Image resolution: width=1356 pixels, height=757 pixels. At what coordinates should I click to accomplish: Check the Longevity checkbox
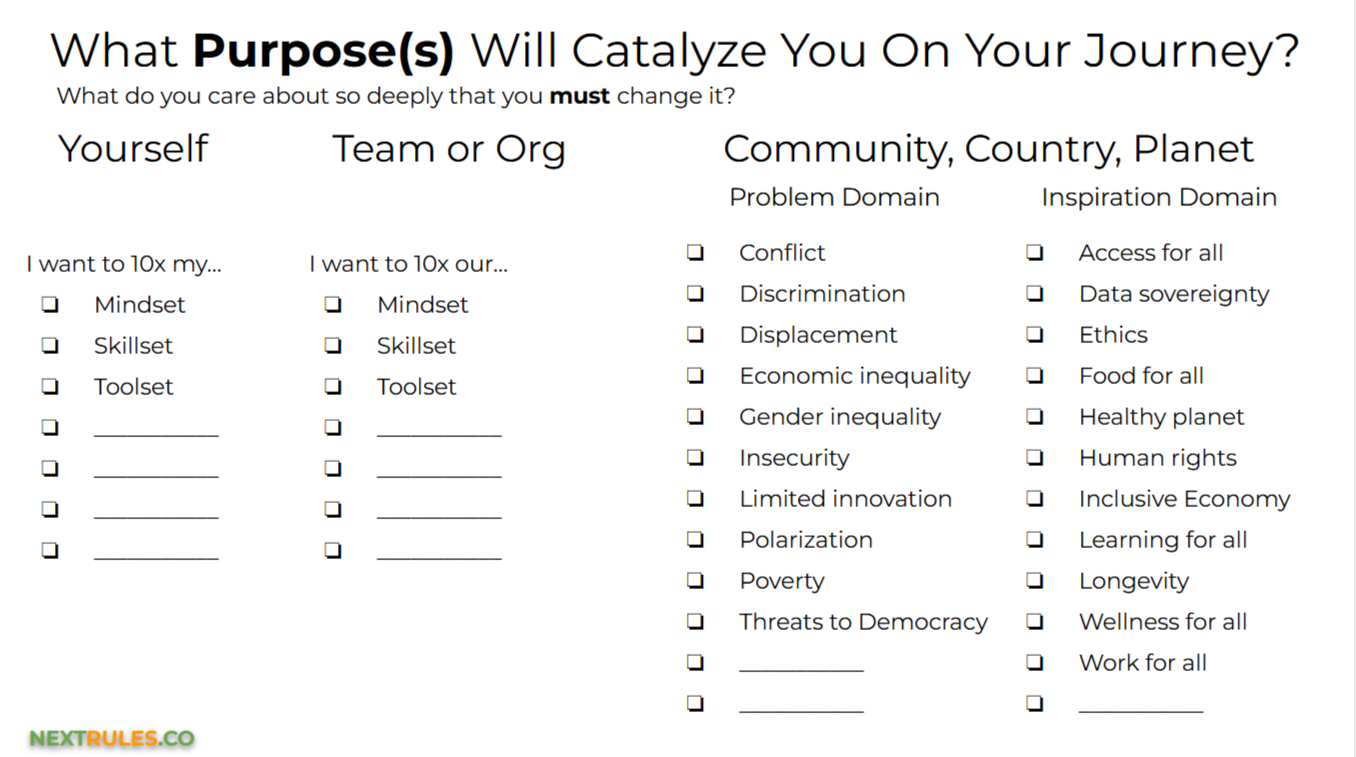1035,581
